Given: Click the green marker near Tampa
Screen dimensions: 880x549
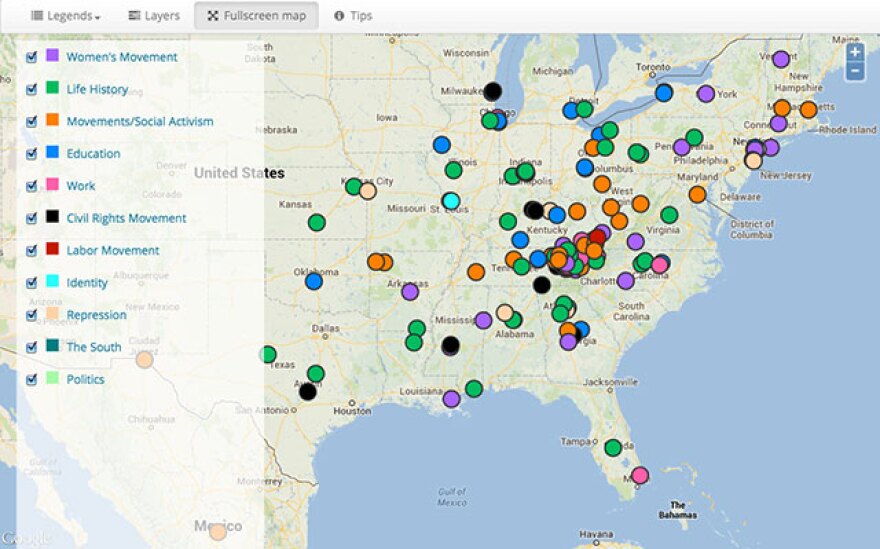Looking at the screenshot, I should [x=613, y=447].
